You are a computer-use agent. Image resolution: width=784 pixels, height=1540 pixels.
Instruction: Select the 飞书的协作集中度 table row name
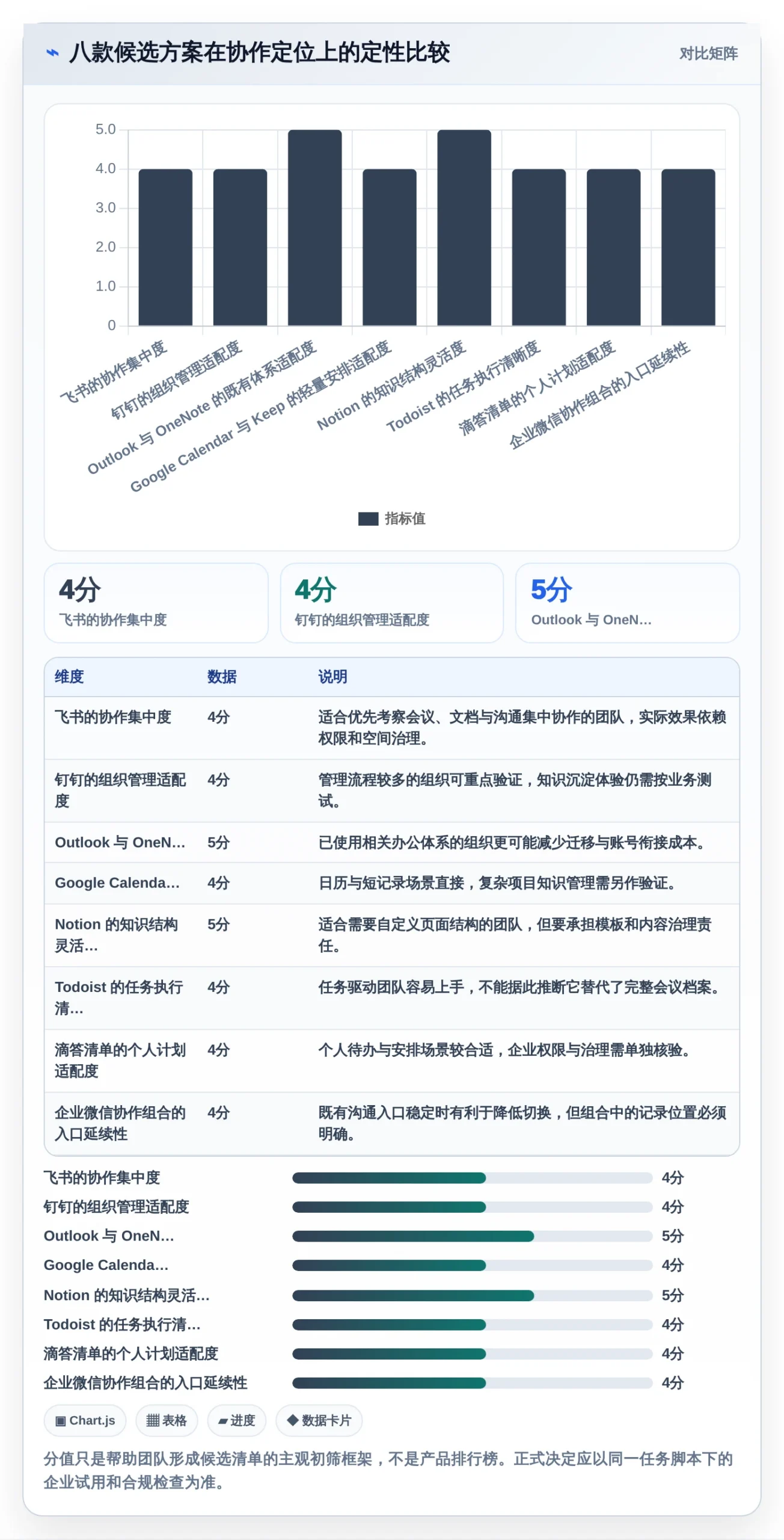pyautogui.click(x=113, y=717)
